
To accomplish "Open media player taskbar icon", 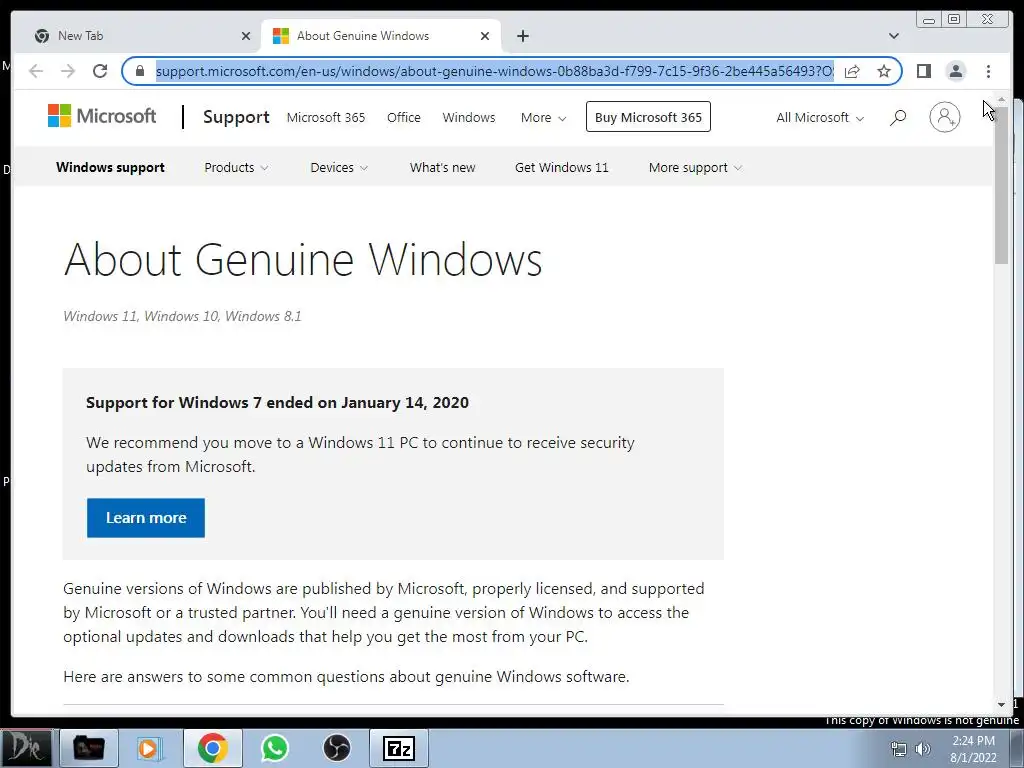I will (x=150, y=748).
